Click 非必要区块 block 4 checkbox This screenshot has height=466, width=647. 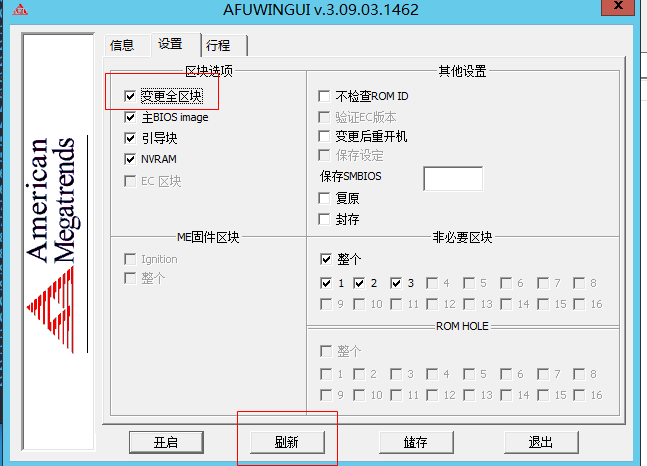pos(432,283)
